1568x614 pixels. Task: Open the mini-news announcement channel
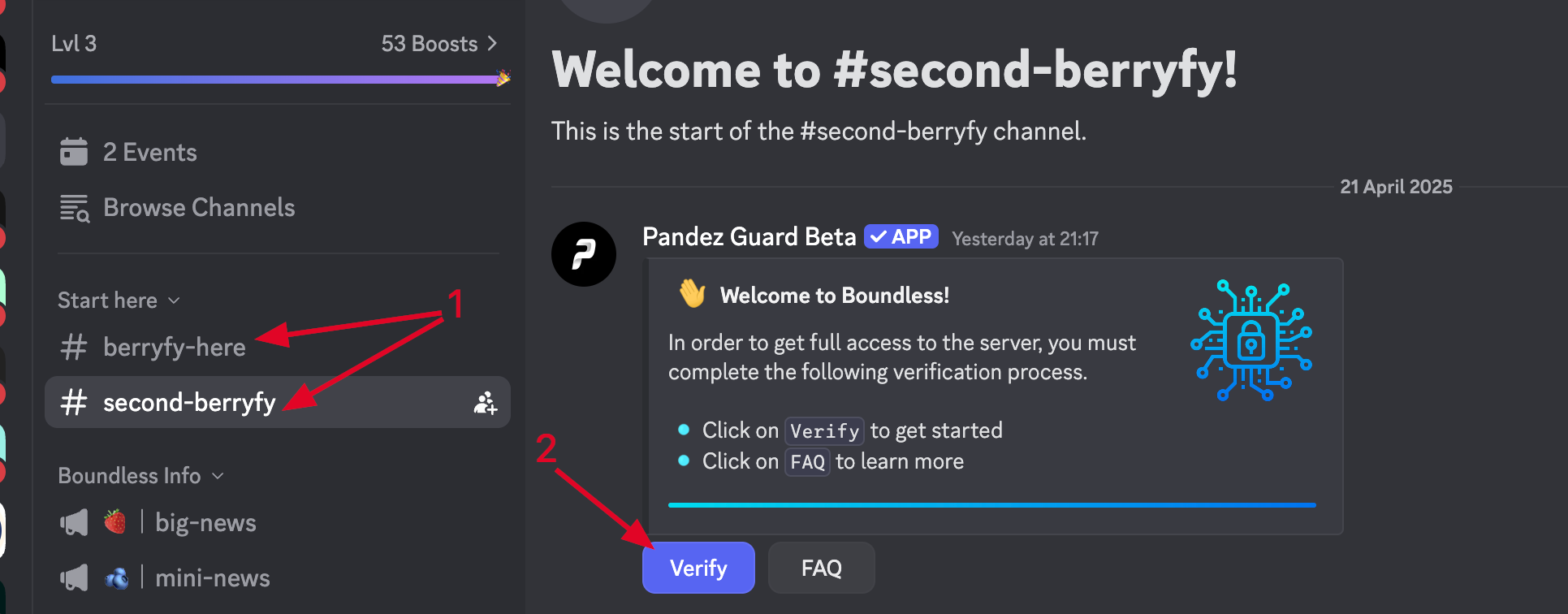(x=212, y=578)
